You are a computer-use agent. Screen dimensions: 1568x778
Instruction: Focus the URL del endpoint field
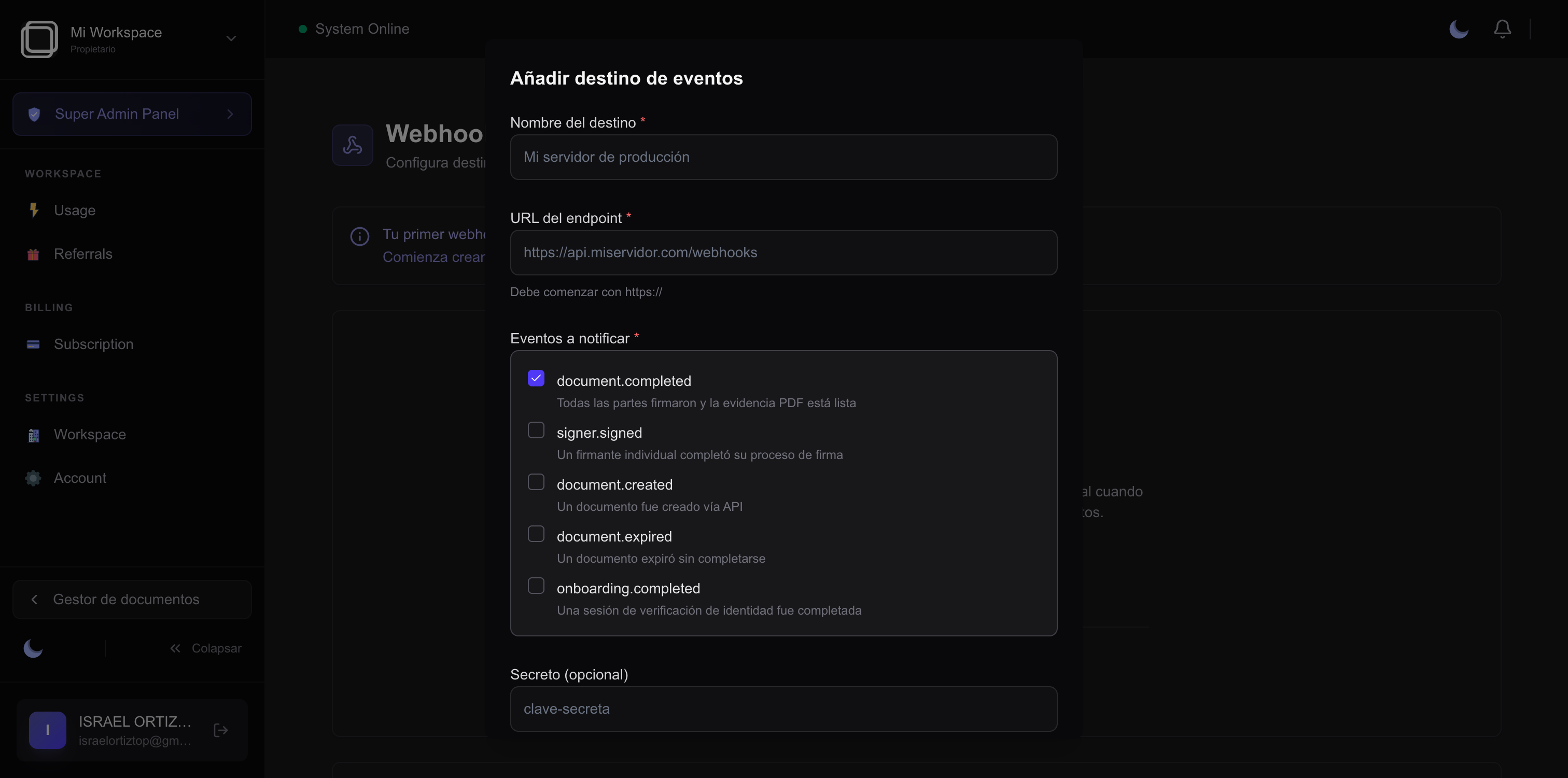pos(783,253)
